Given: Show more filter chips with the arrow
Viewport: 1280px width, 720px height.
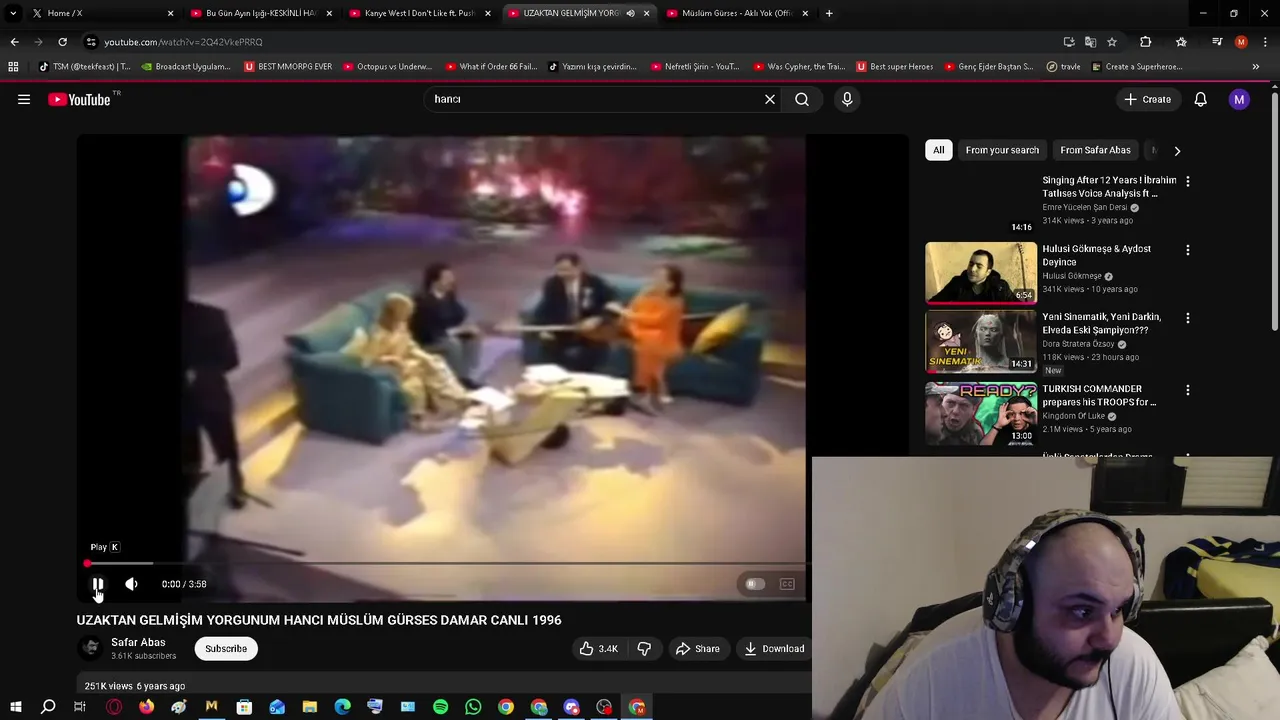Looking at the screenshot, I should (x=1177, y=150).
